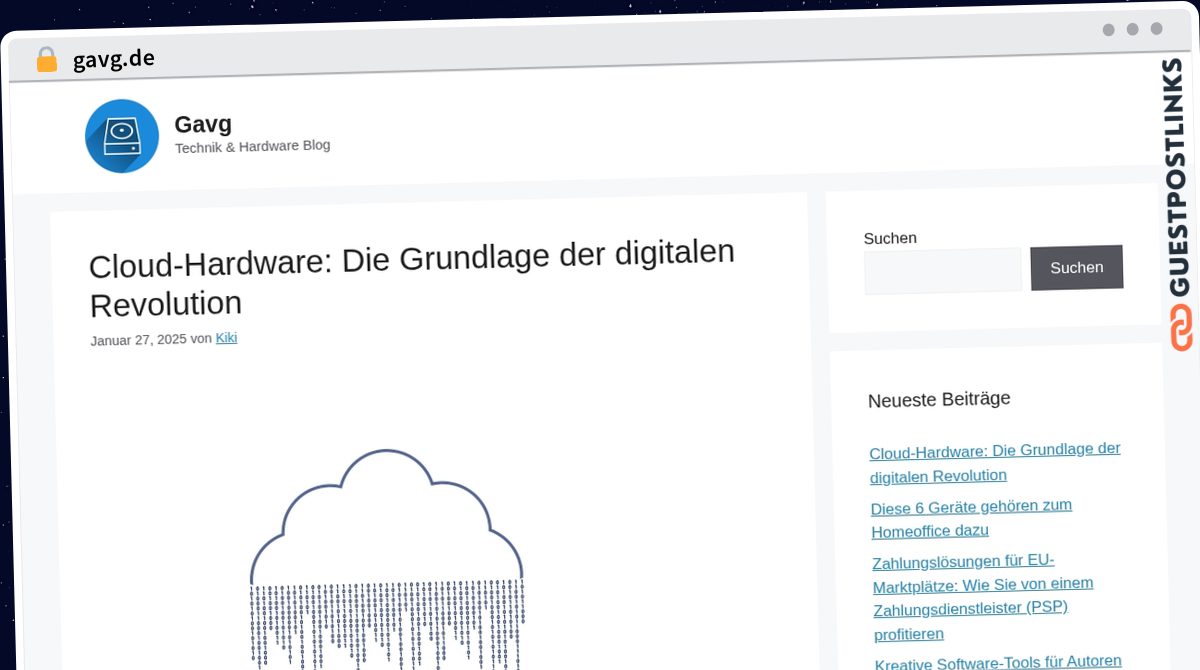Focus the Suchen search input field
Viewport: 1200px width, 670px height.
[x=943, y=271]
